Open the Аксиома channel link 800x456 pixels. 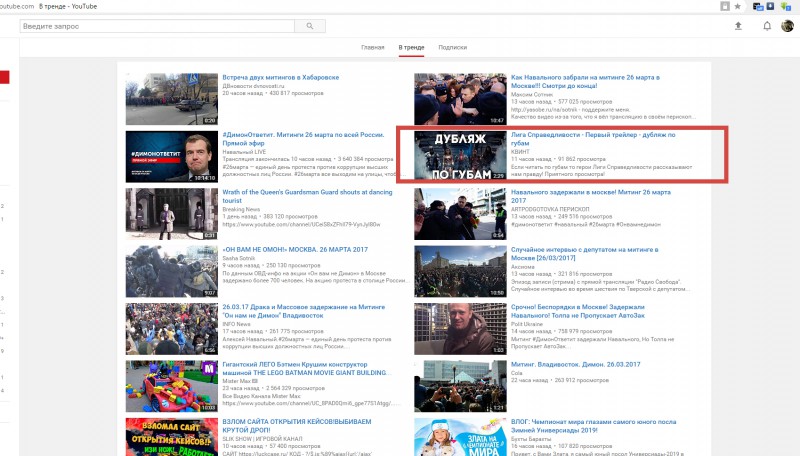tap(522, 267)
